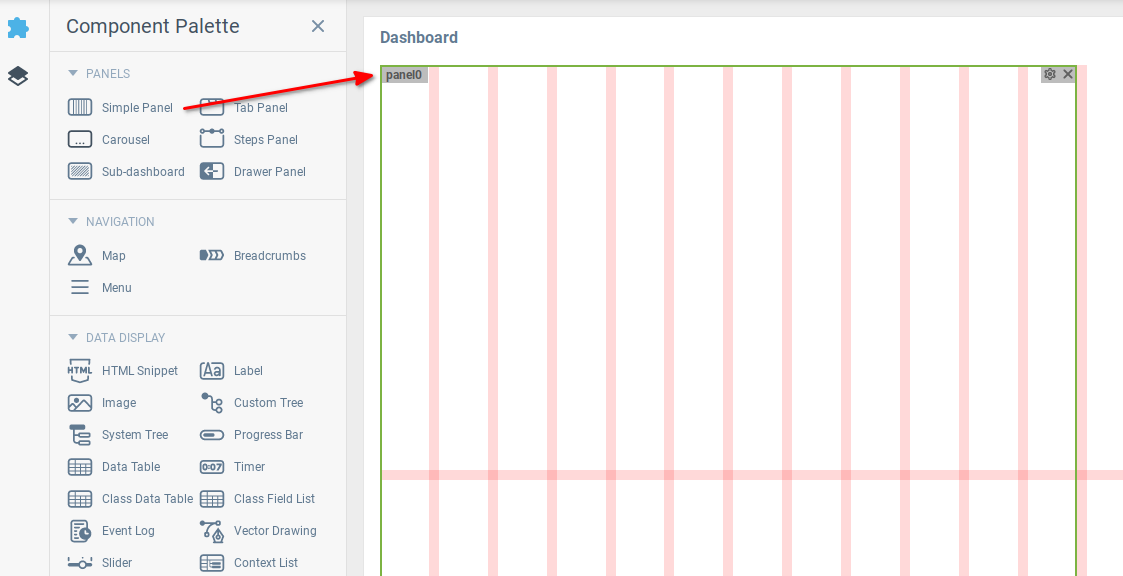Collapse the PANELS section

[99, 74]
